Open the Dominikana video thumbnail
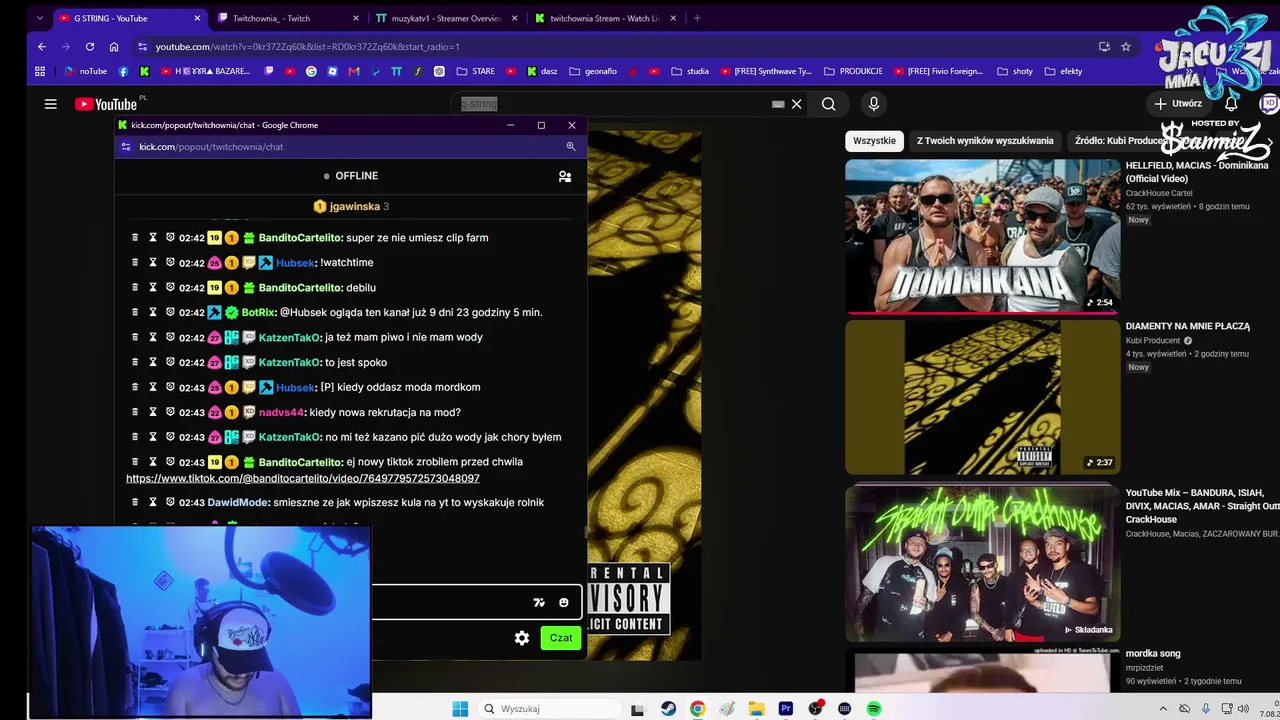 [983, 236]
